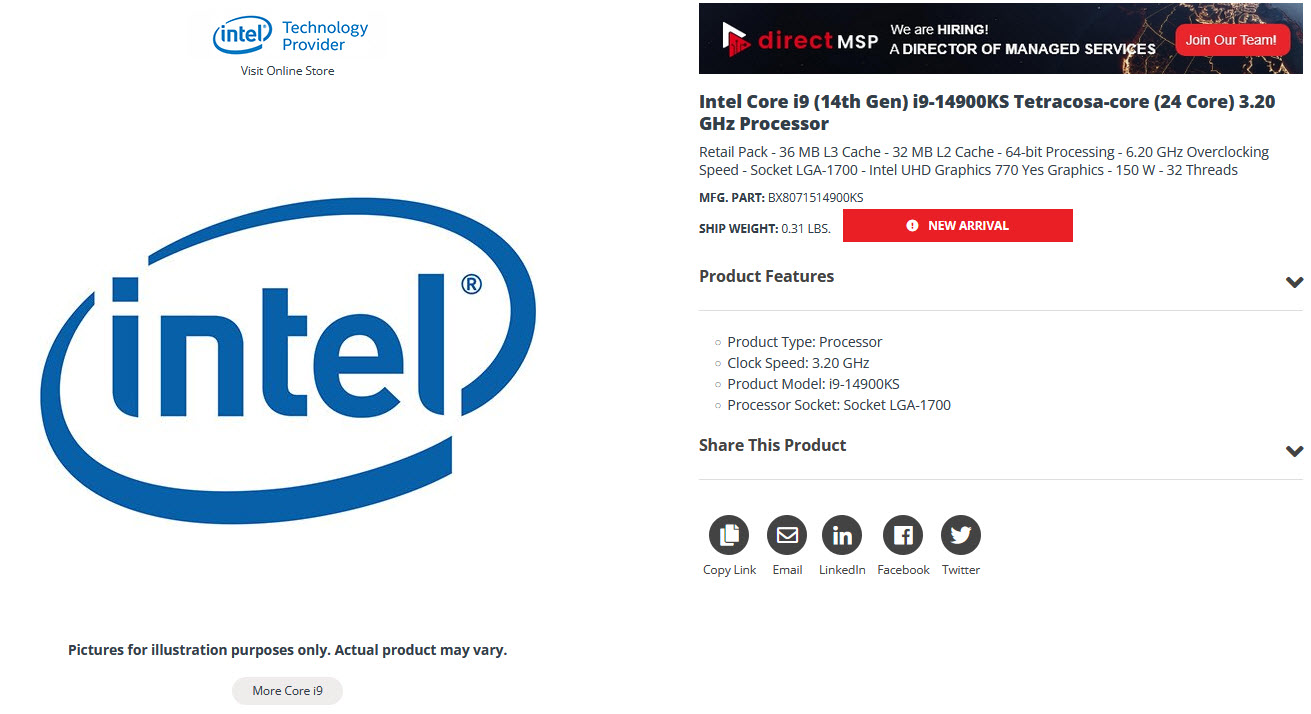Collapse the Share This Product chevron
The width and height of the screenshot is (1311, 714).
tap(1294, 451)
